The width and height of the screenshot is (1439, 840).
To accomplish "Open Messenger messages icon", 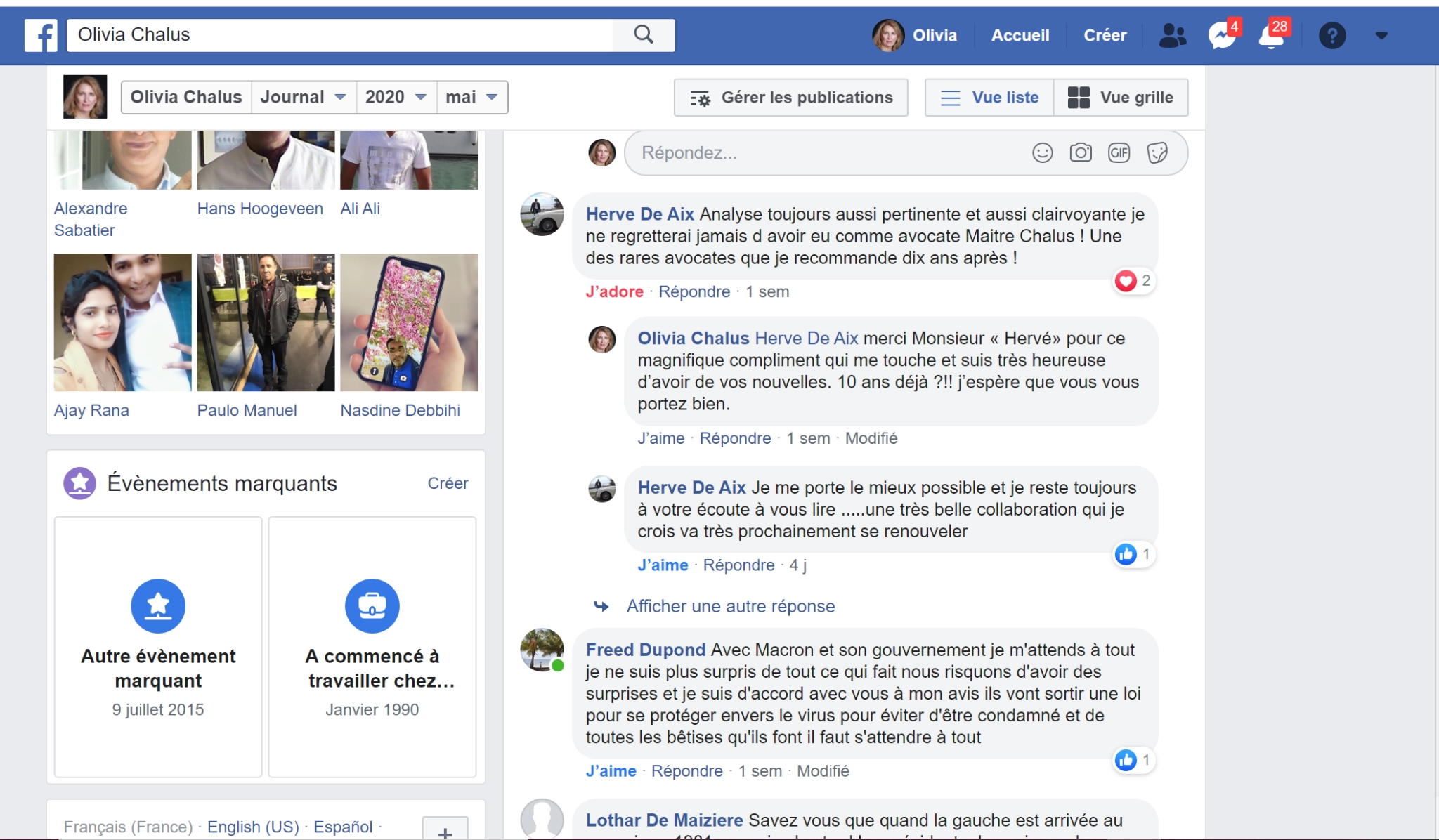I will 1222,35.
